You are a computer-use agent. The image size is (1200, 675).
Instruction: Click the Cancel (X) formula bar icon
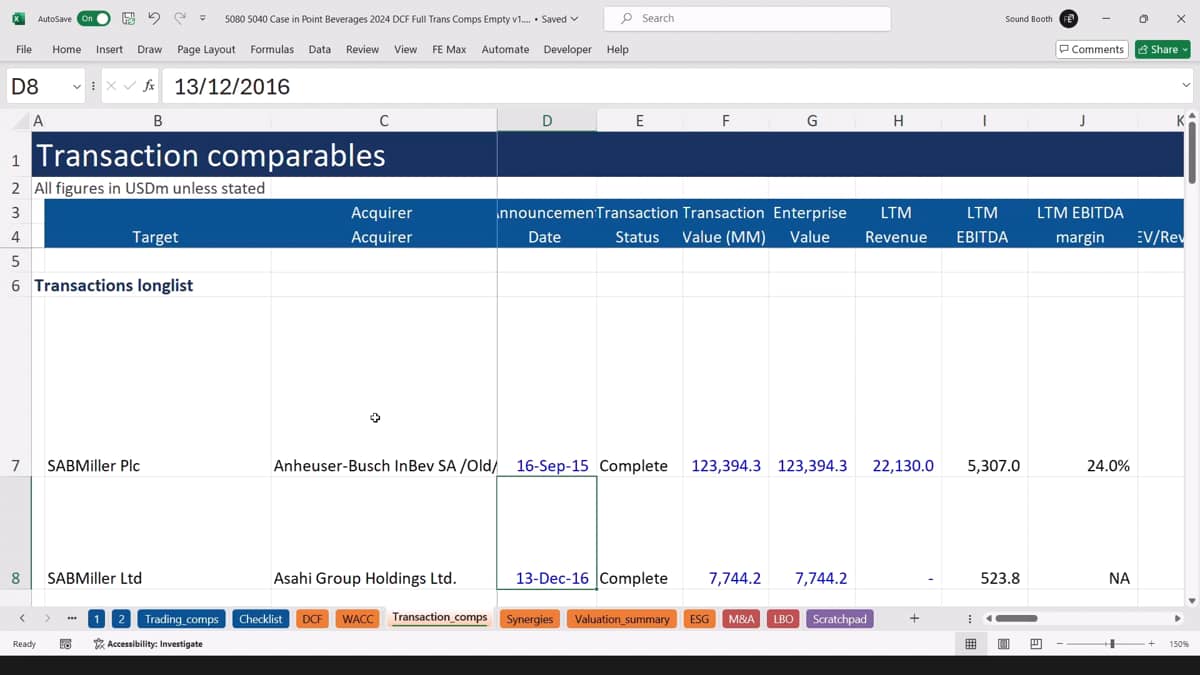111,86
